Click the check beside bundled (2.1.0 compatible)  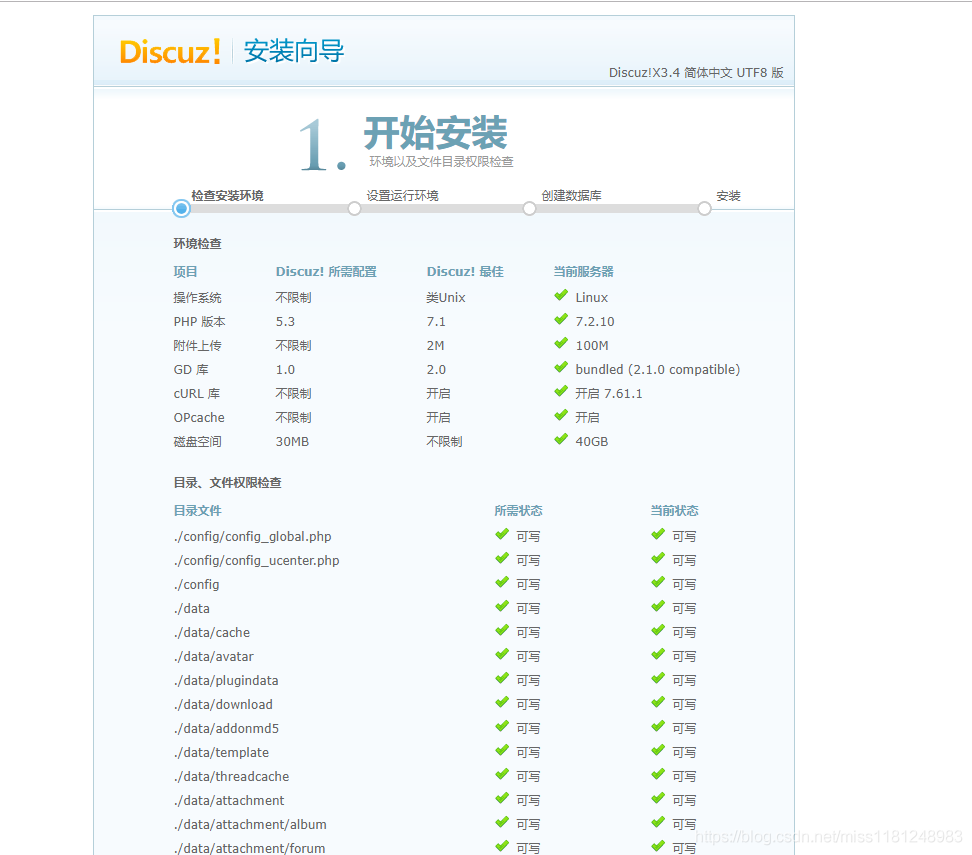(x=561, y=367)
